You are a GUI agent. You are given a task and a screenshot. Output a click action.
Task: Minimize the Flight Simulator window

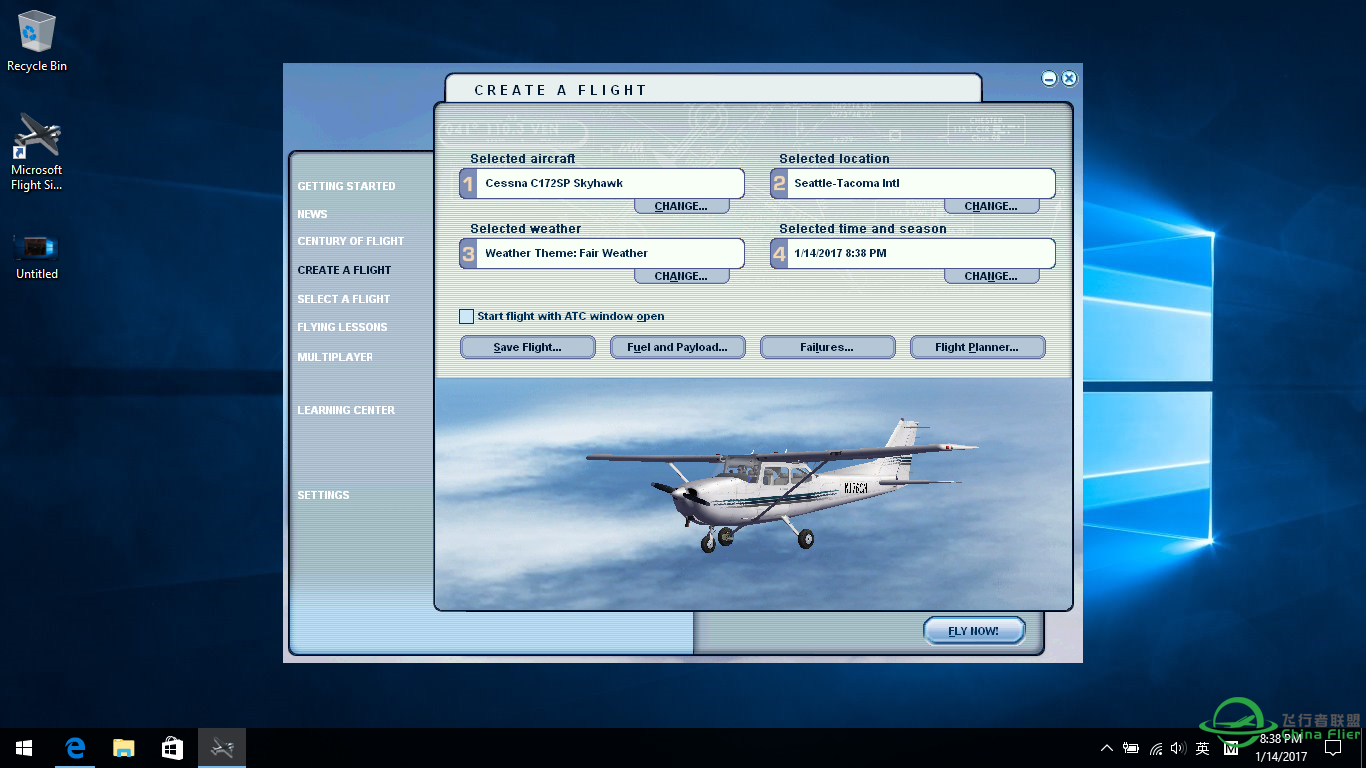(1049, 78)
